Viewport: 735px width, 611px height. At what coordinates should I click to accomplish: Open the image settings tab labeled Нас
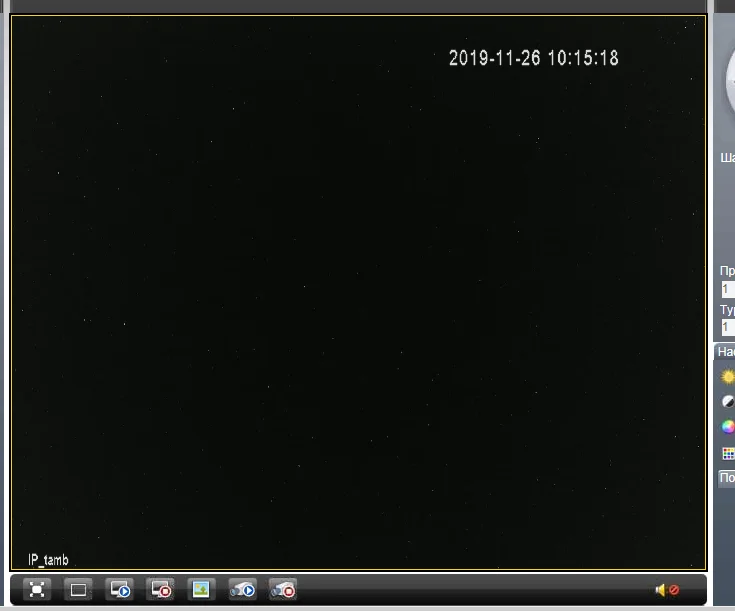[725, 352]
